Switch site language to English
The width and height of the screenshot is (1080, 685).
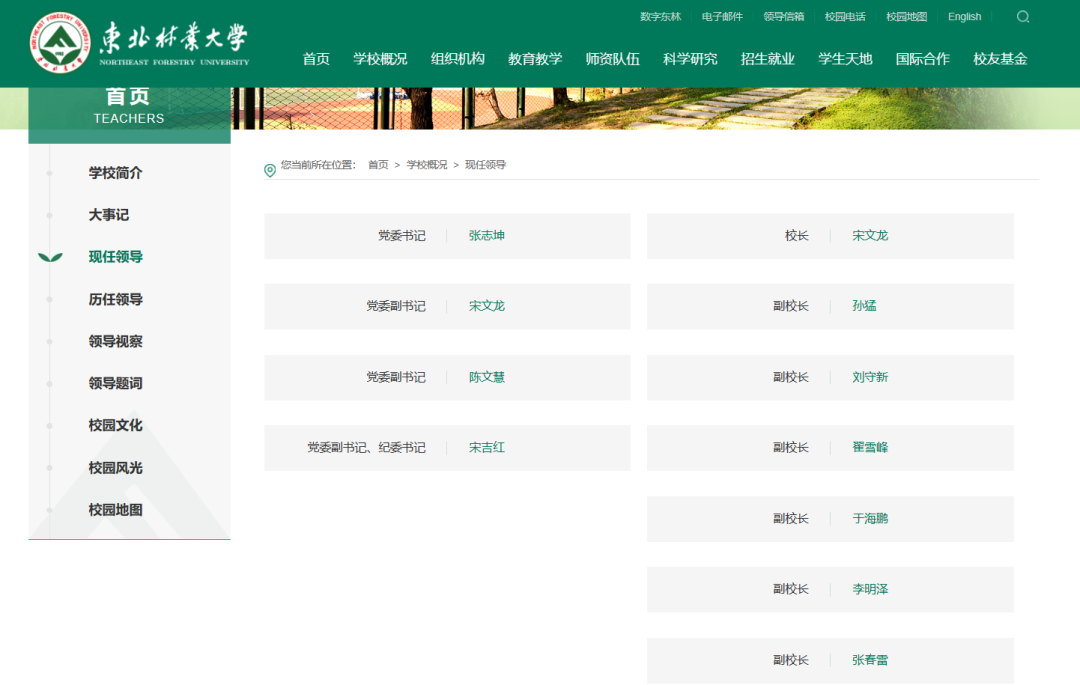[x=964, y=17]
